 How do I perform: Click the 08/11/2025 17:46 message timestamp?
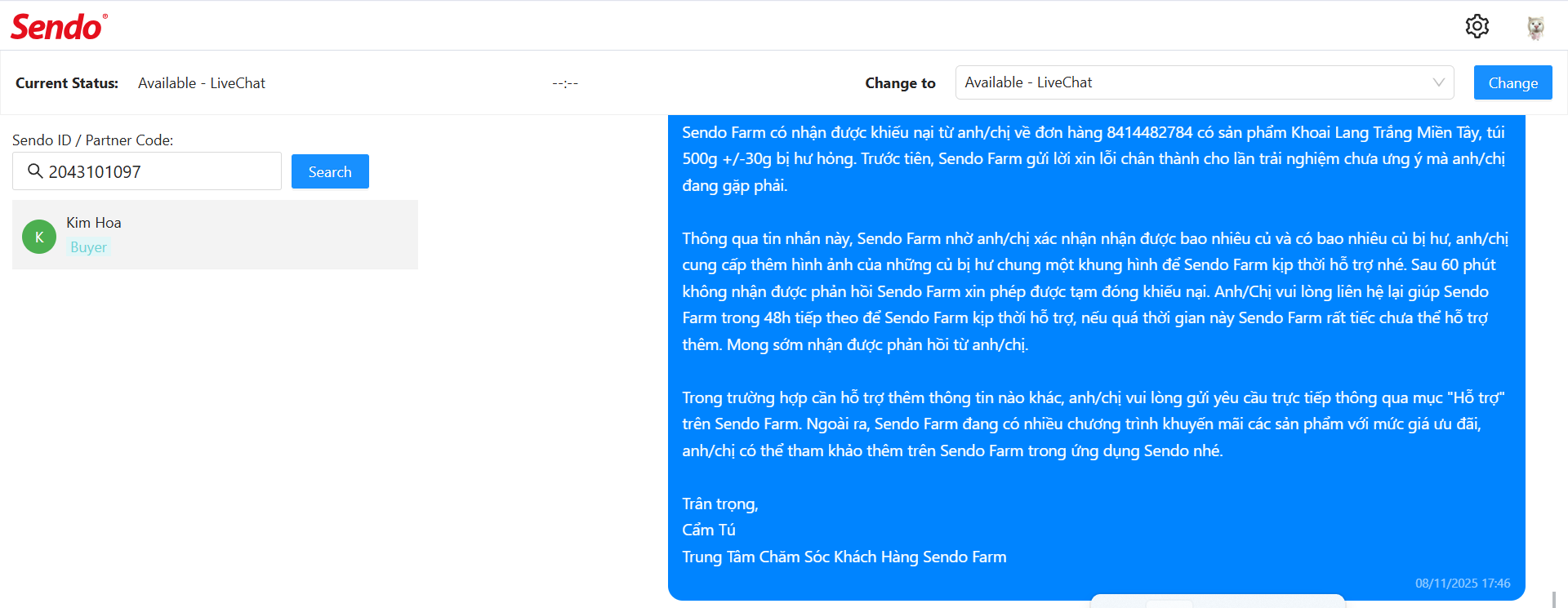pos(1463,584)
